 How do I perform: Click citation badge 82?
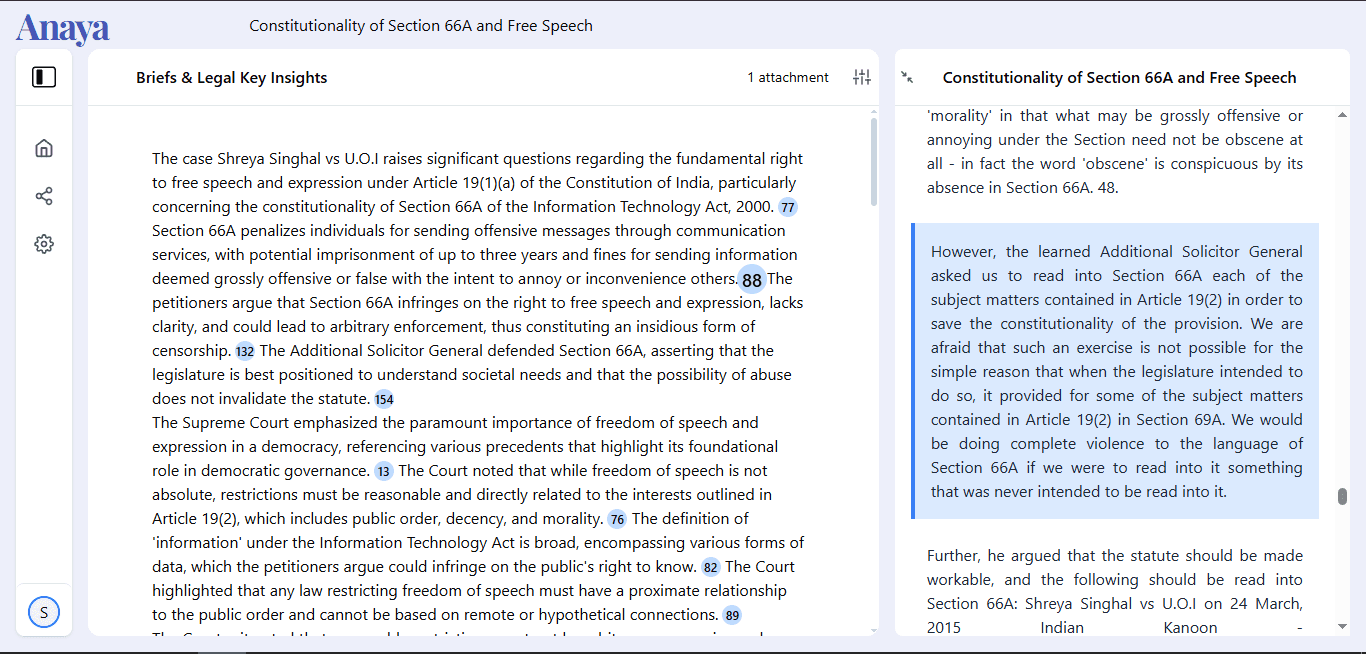710,567
